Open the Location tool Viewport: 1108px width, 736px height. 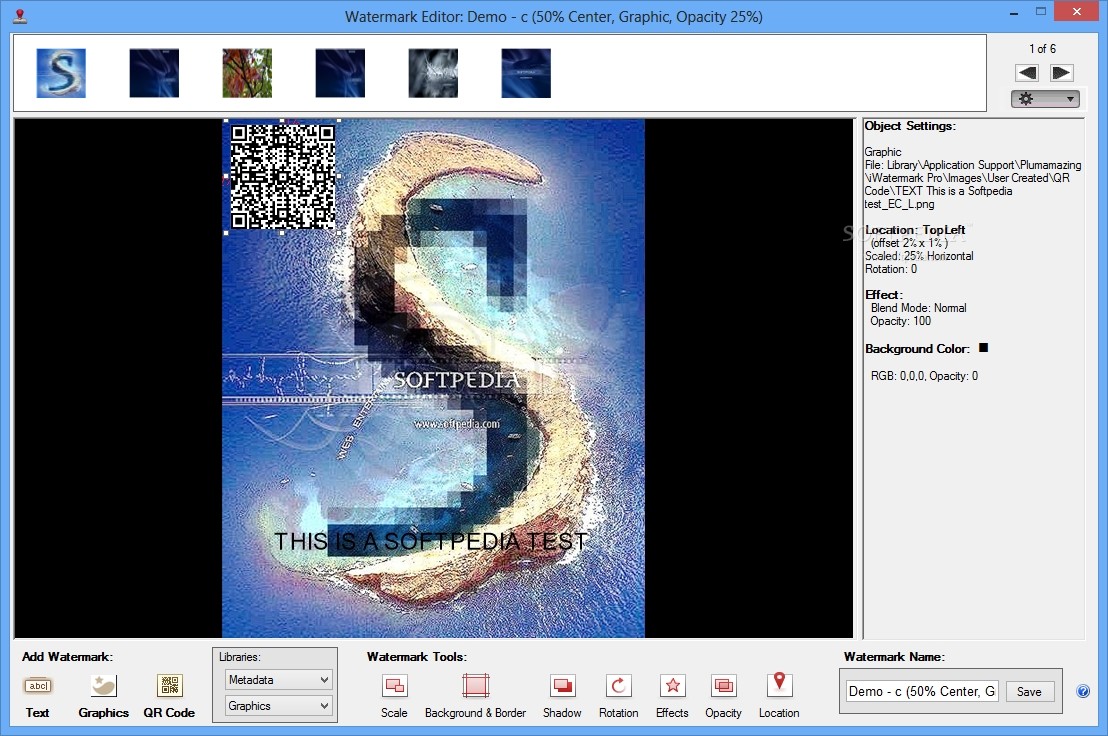[779, 684]
